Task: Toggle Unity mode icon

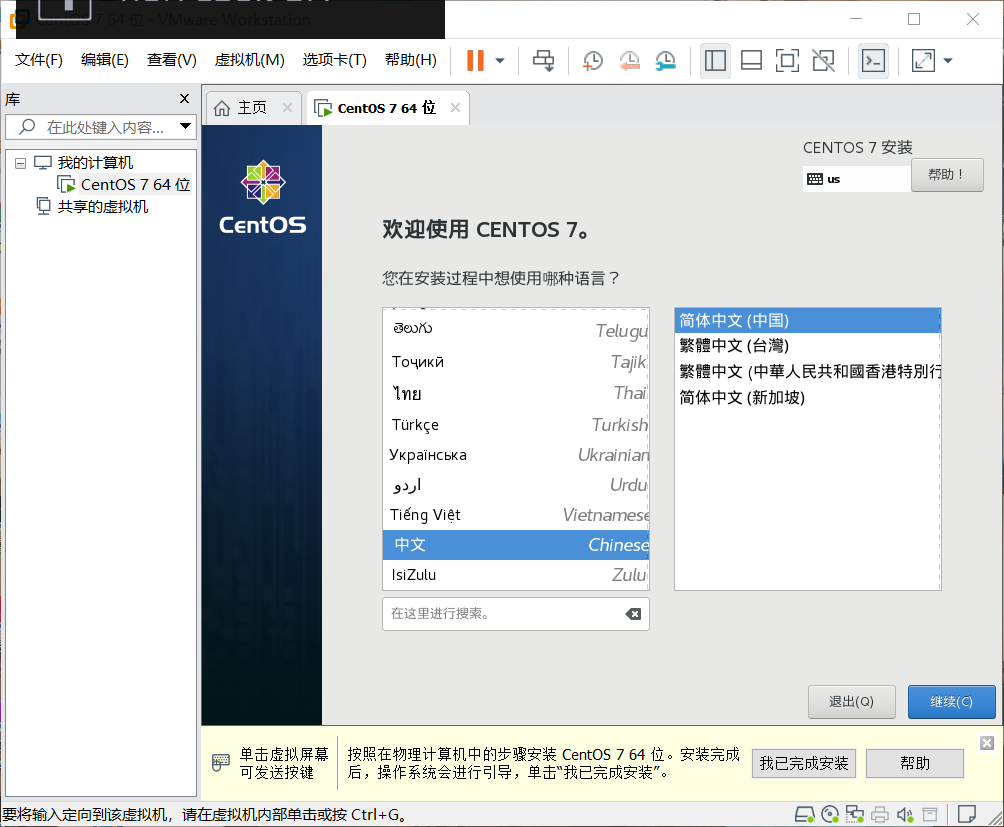Action: pos(823,61)
